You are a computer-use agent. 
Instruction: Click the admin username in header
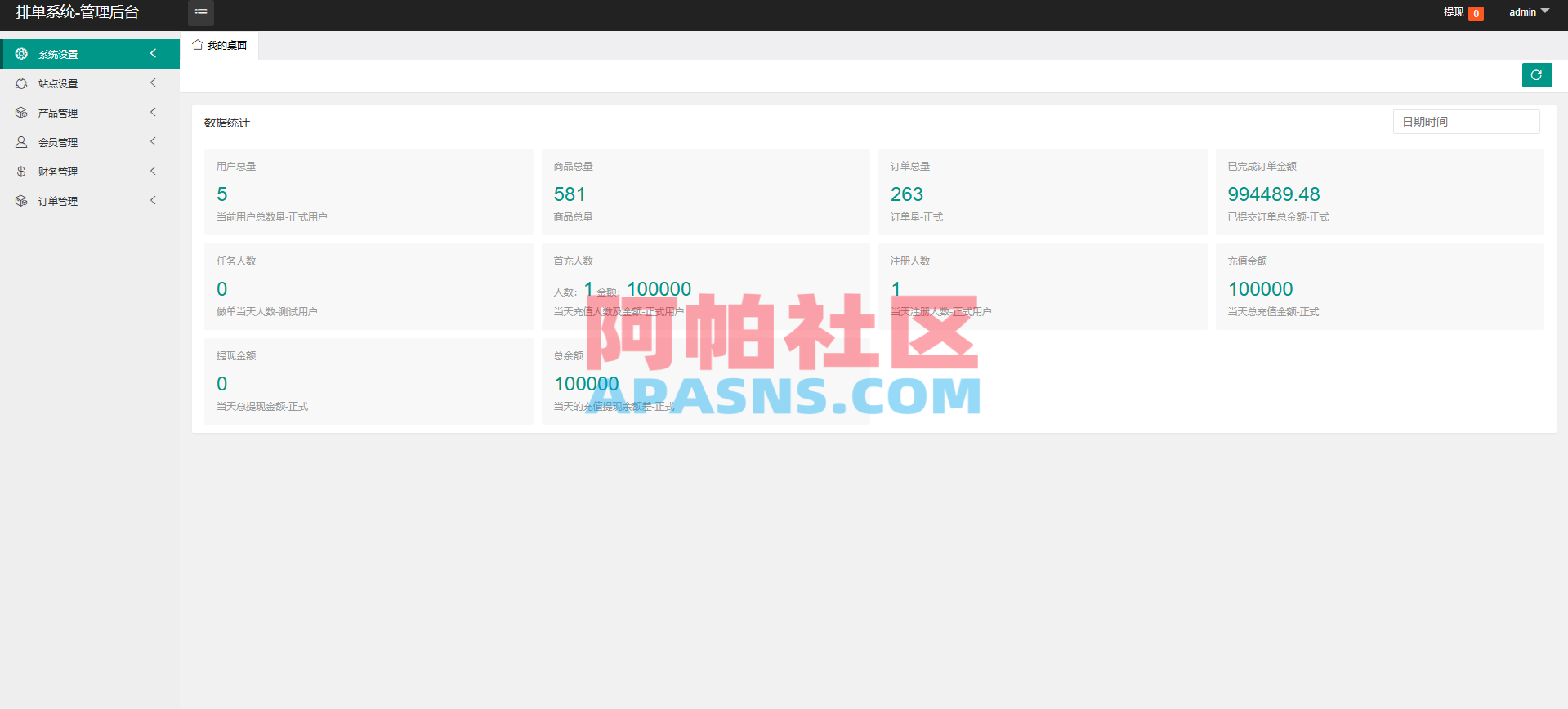[x=1522, y=12]
